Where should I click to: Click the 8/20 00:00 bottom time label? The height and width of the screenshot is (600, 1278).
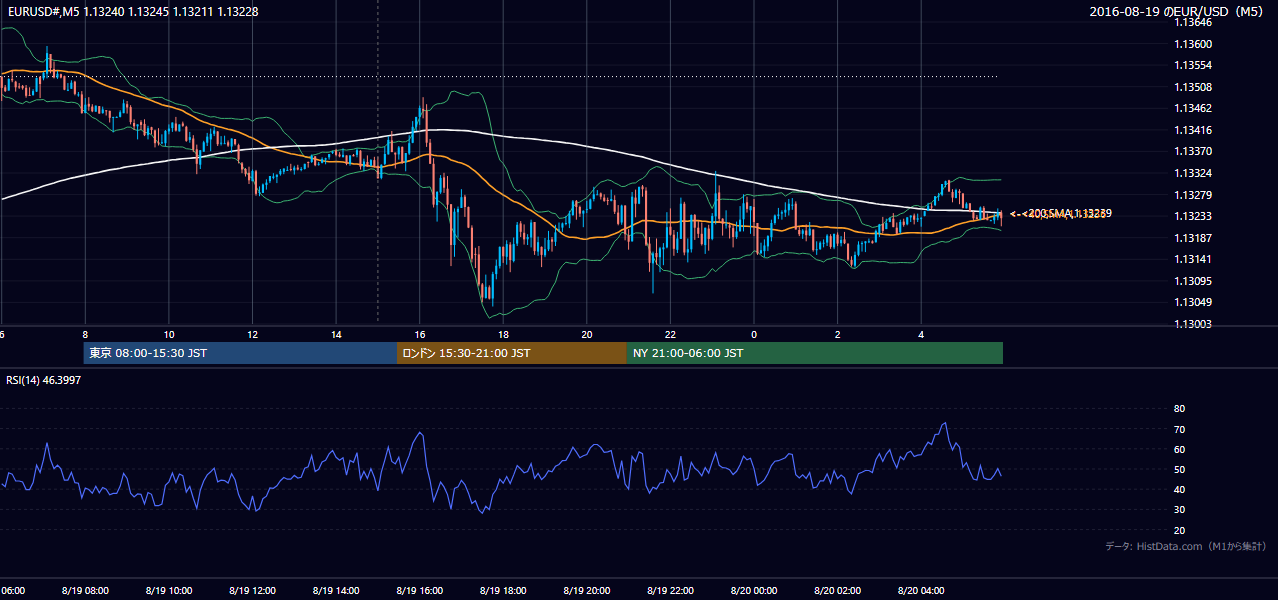(x=754, y=591)
